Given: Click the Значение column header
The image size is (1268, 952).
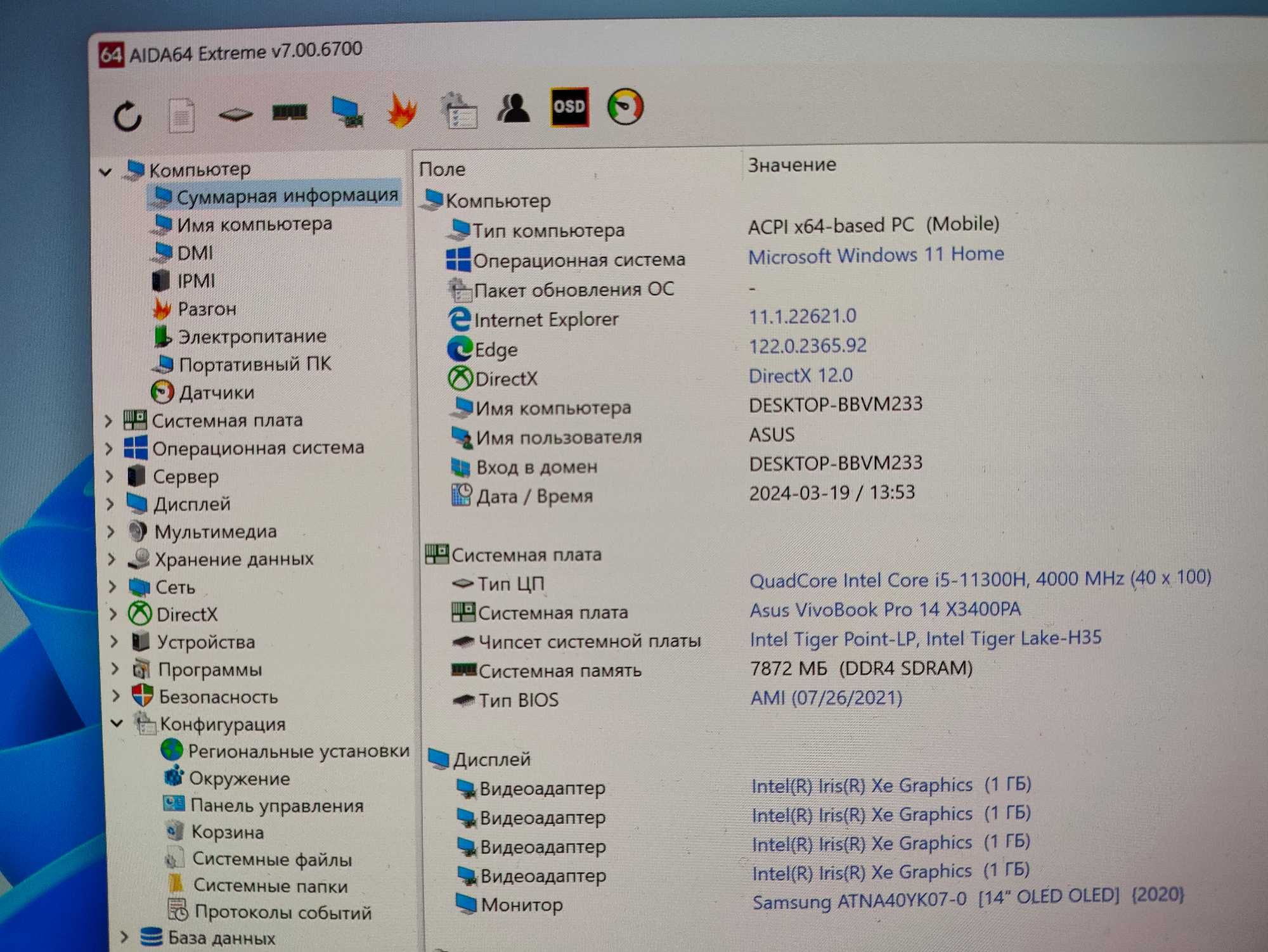Looking at the screenshot, I should click(792, 165).
